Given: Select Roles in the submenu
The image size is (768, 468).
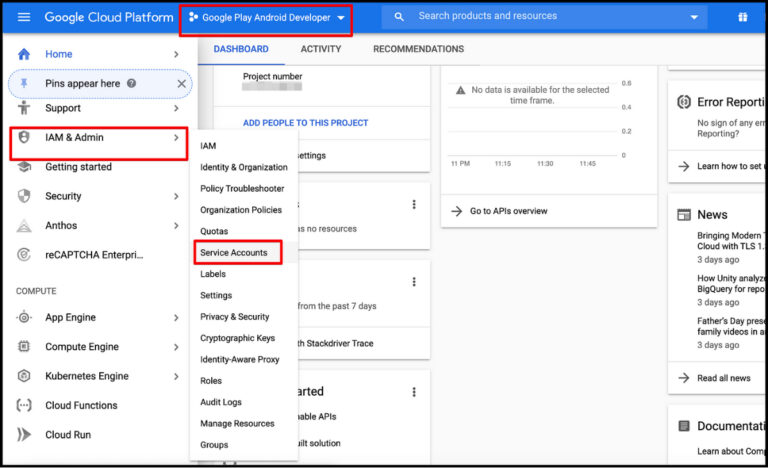Looking at the screenshot, I should pyautogui.click(x=211, y=381).
